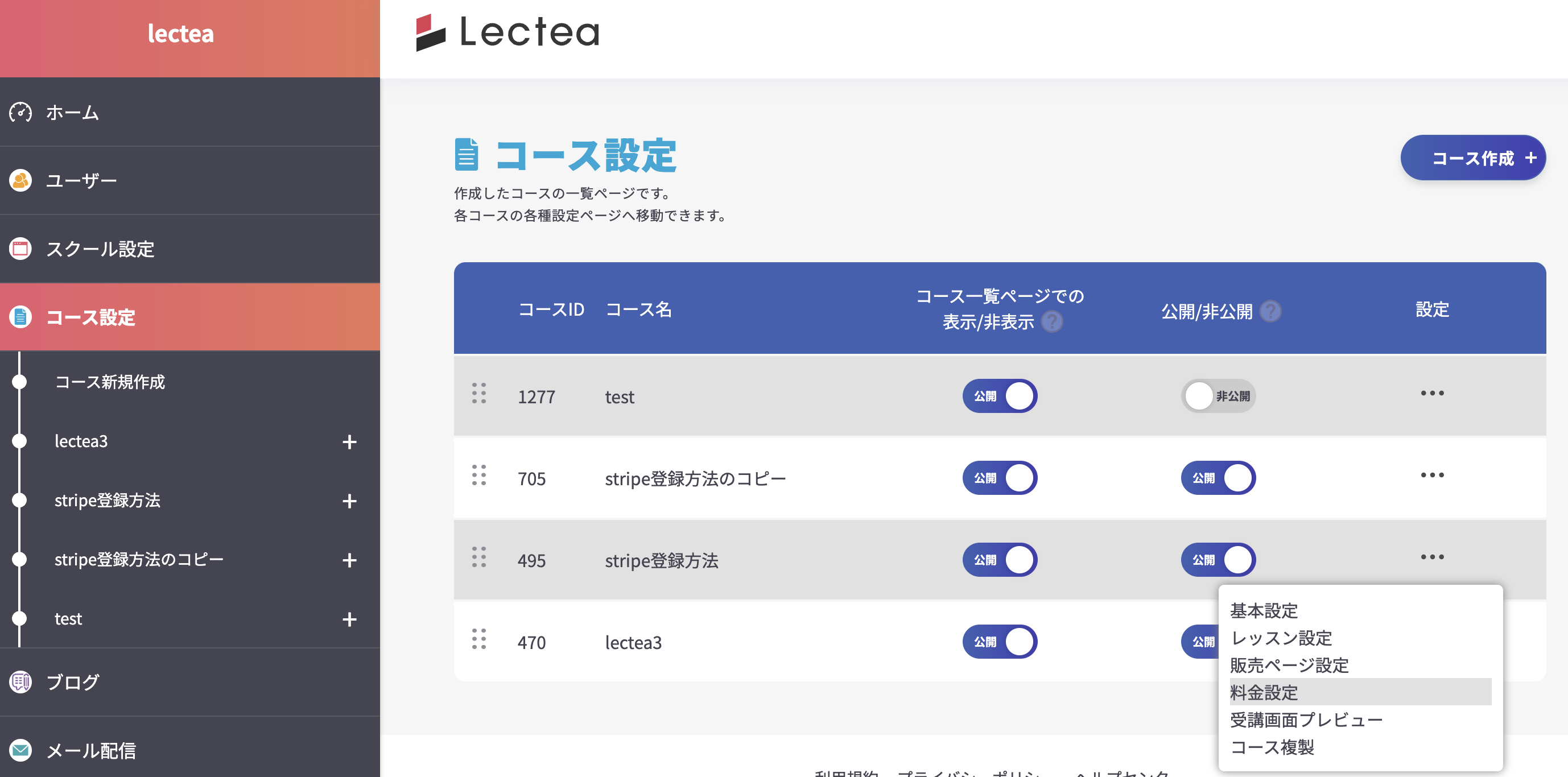Viewport: 1568px width, 777px height.
Task: Click the help icon beside 公開/非公開 header
Action: coord(1272,312)
